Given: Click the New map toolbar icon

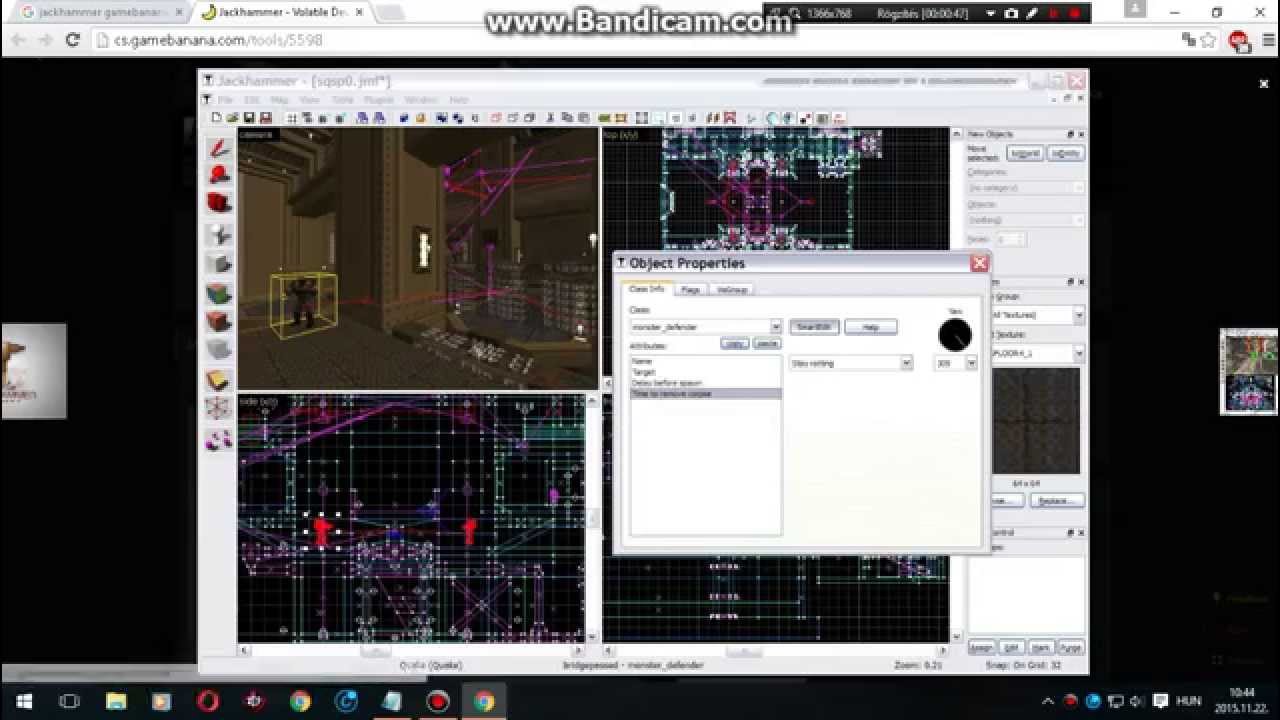Looking at the screenshot, I should [217, 118].
